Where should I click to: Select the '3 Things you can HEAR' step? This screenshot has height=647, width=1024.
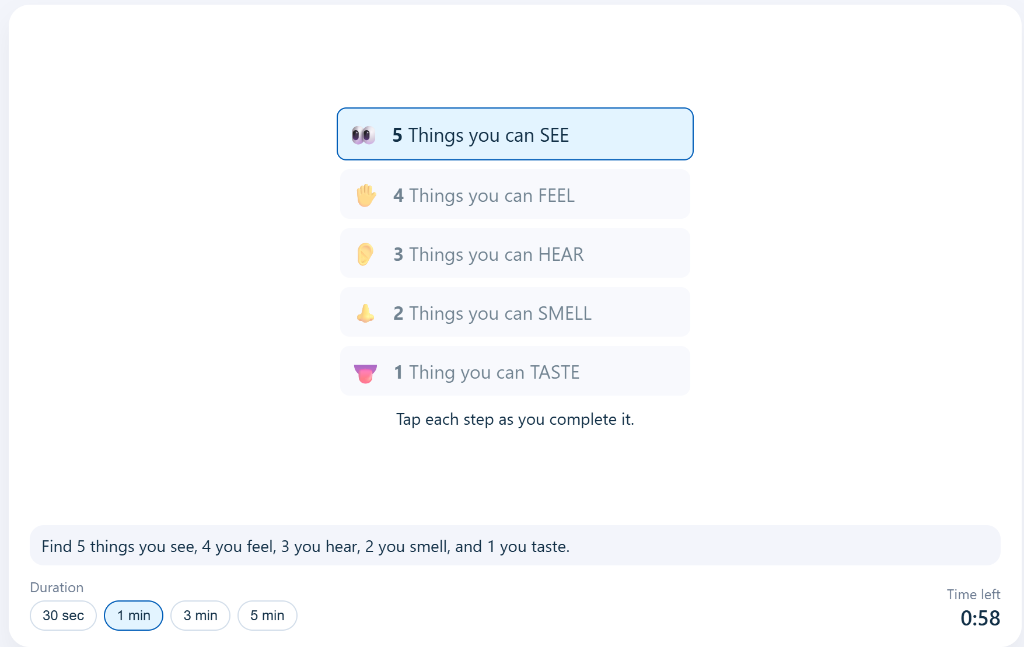(x=515, y=254)
